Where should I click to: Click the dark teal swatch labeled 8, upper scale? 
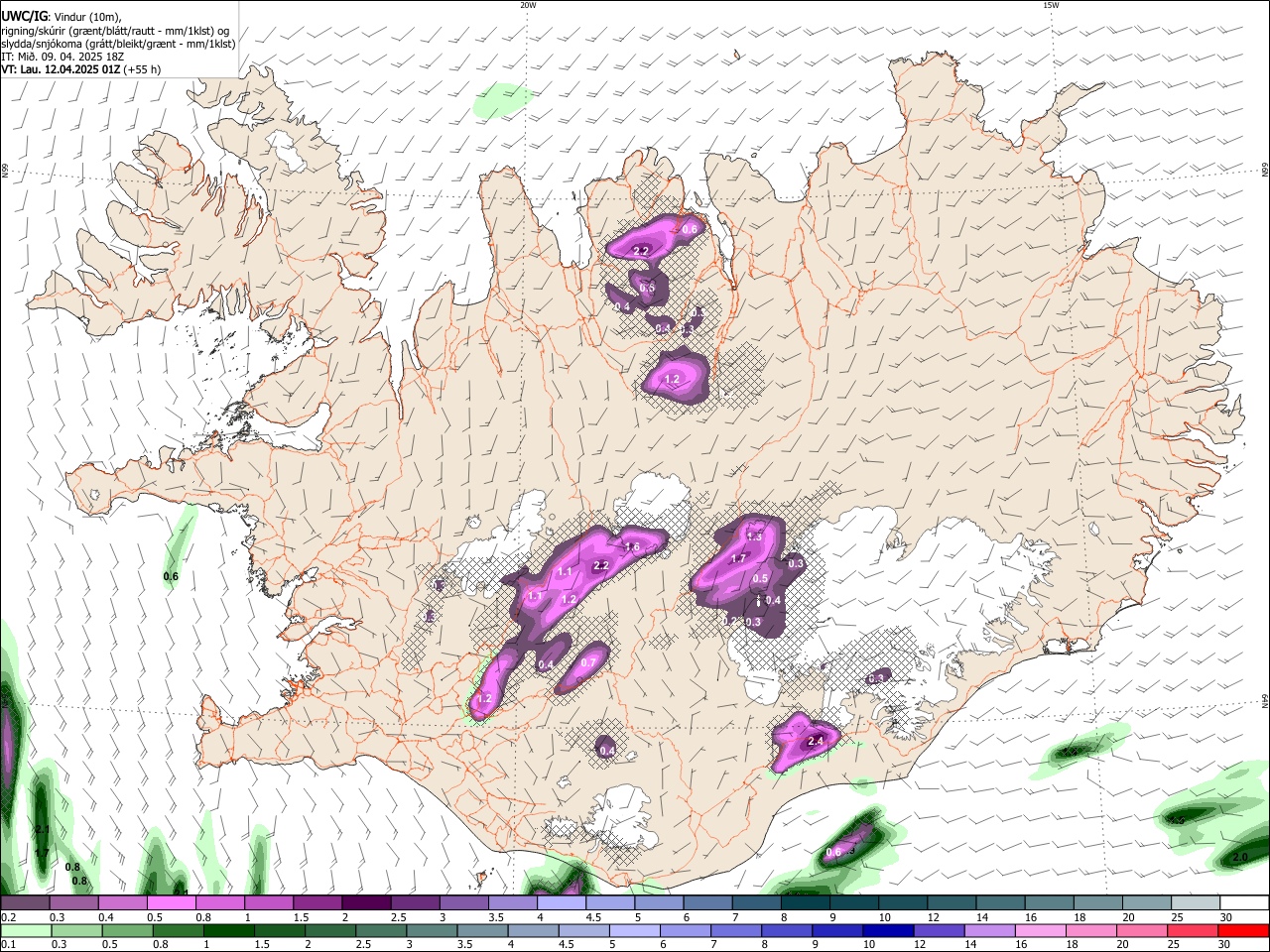(806, 902)
